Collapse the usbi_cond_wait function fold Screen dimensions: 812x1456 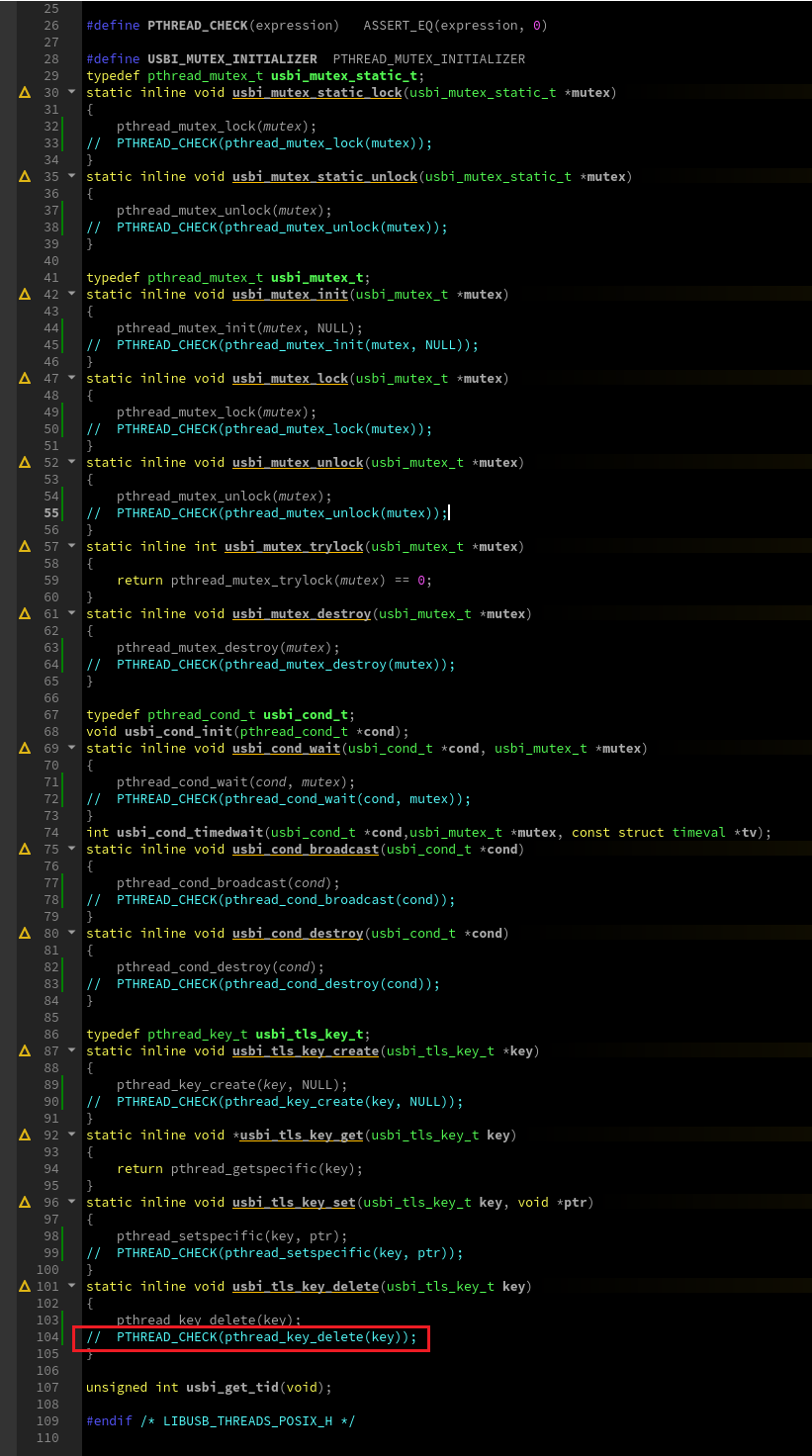tap(71, 749)
